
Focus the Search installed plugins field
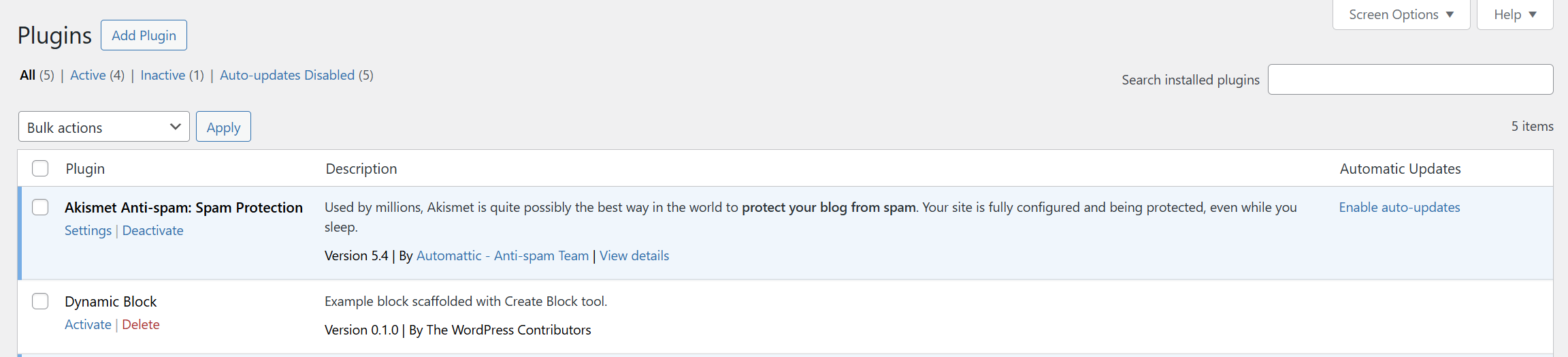point(1409,80)
